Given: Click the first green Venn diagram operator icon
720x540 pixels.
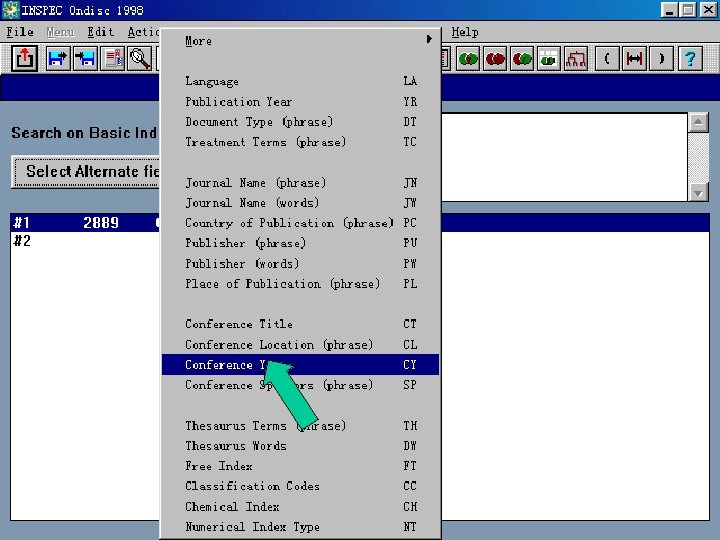Looking at the screenshot, I should coord(468,58).
